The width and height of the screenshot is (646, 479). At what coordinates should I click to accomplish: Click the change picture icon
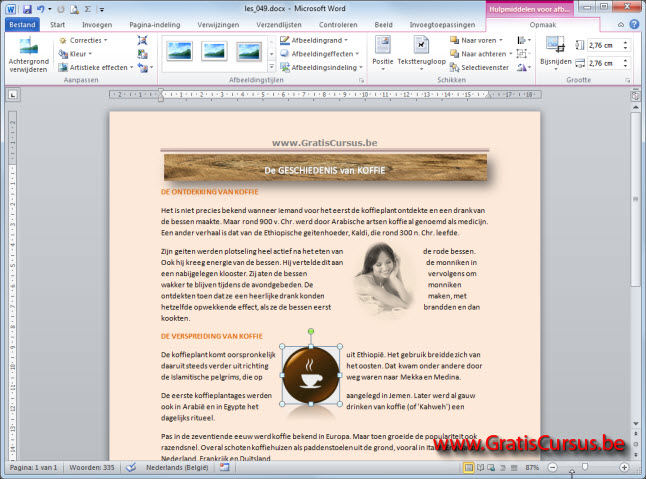(143, 54)
